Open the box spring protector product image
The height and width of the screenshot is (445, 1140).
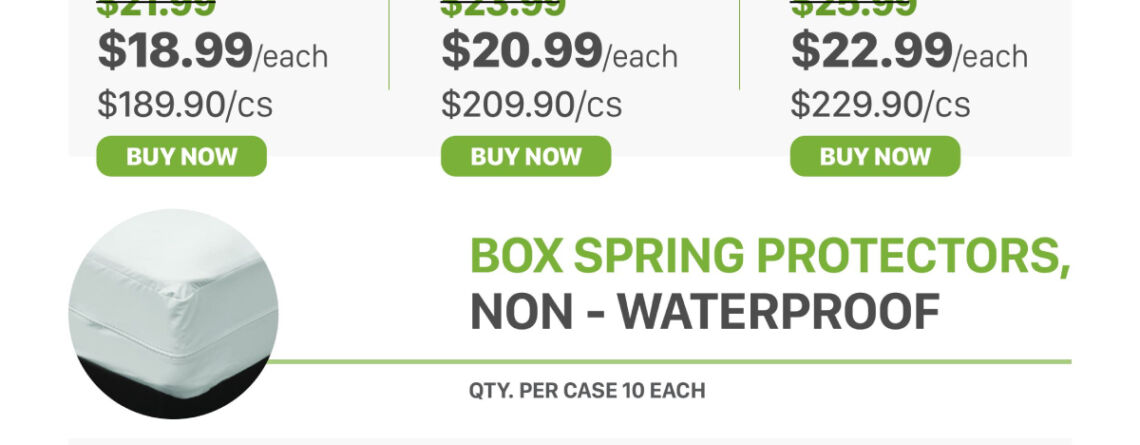(x=173, y=313)
